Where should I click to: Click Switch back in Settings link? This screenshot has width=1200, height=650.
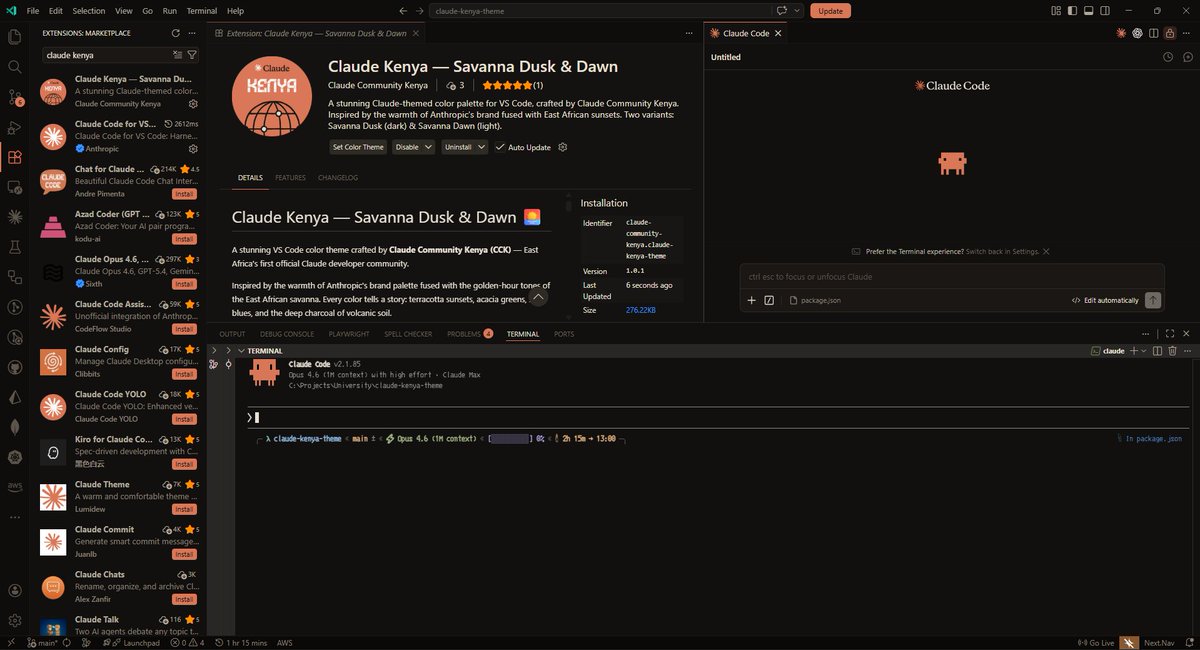click(x=1002, y=251)
